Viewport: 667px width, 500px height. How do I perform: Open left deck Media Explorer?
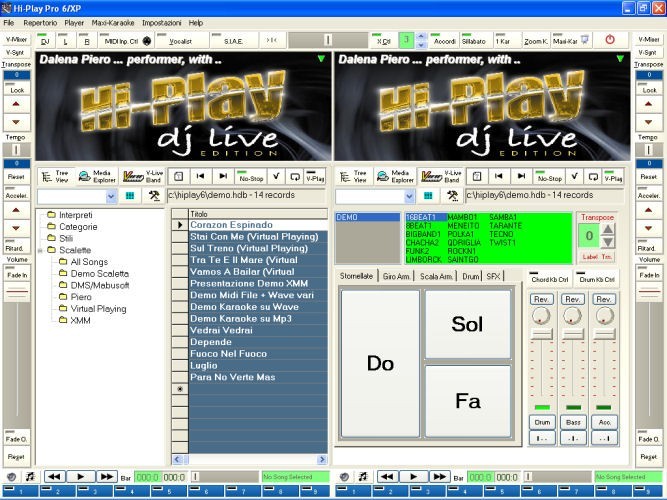point(97,176)
